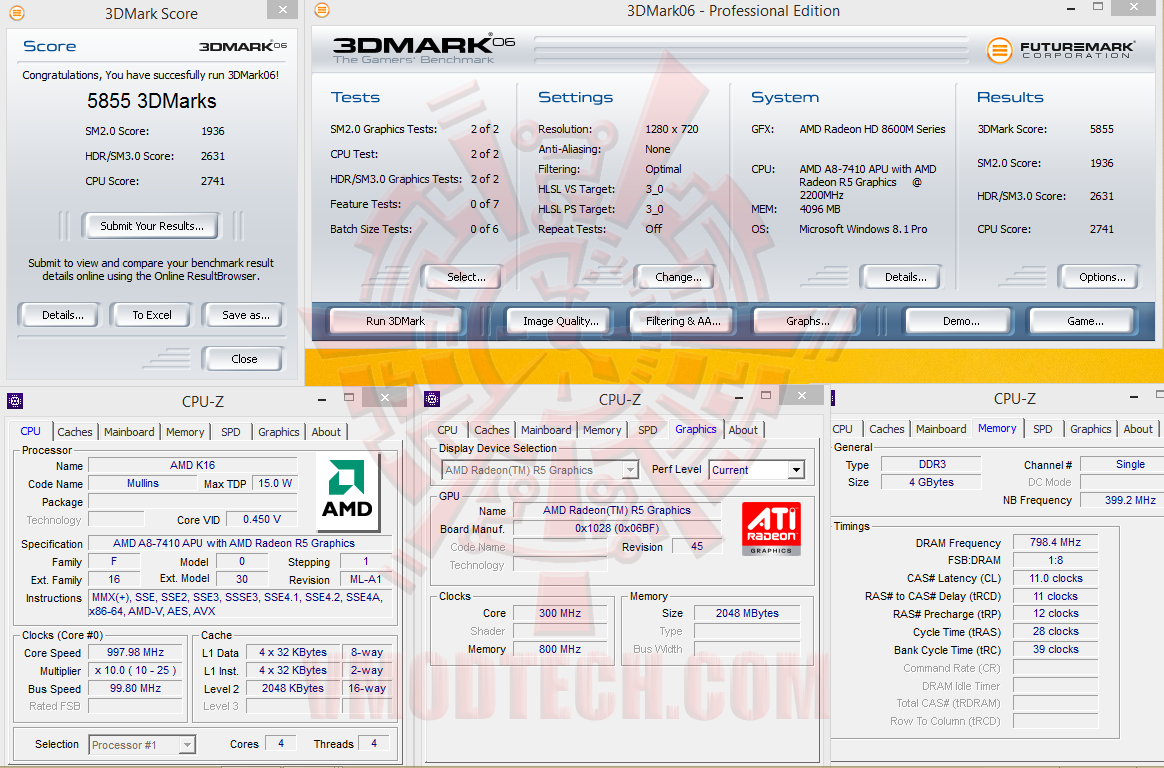Maximize the 3DMark06 Professional Edition window
The width and height of the screenshot is (1164, 768).
click(1098, 7)
